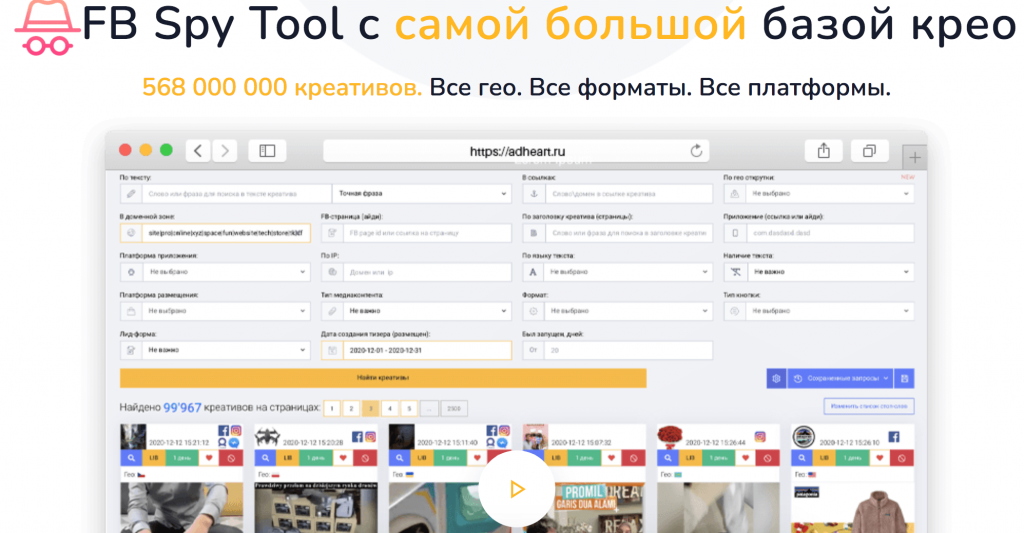
Task: Click the Facebook icon on the 15:20:28 card
Action: pyautogui.click(x=357, y=436)
